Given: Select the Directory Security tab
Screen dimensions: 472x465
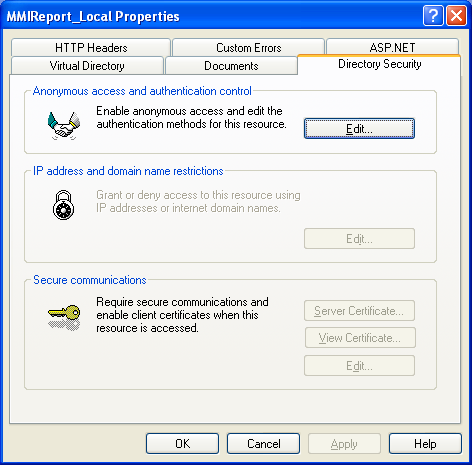Looking at the screenshot, I should coord(379,64).
